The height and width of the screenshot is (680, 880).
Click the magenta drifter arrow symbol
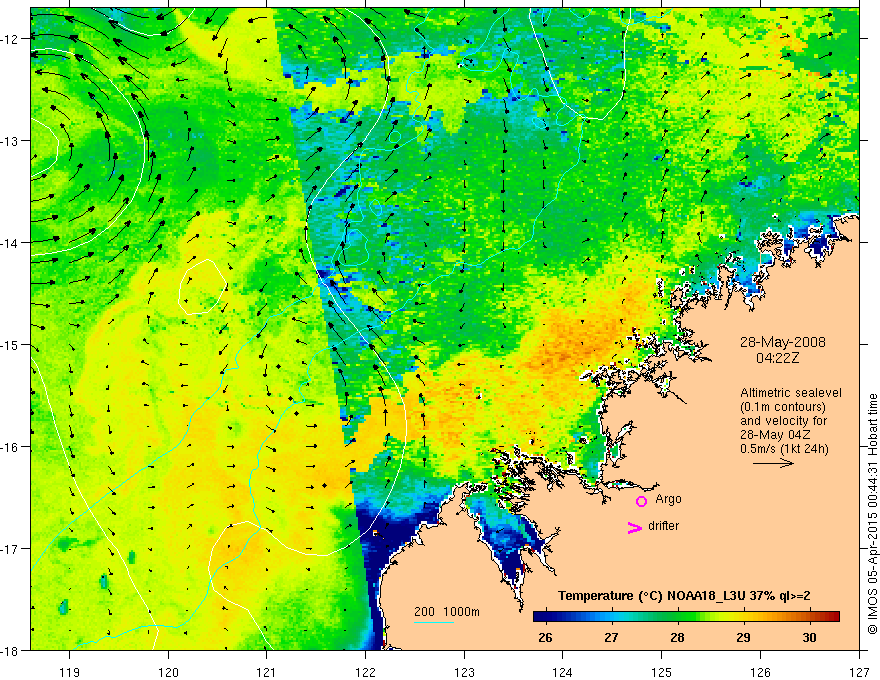634,527
